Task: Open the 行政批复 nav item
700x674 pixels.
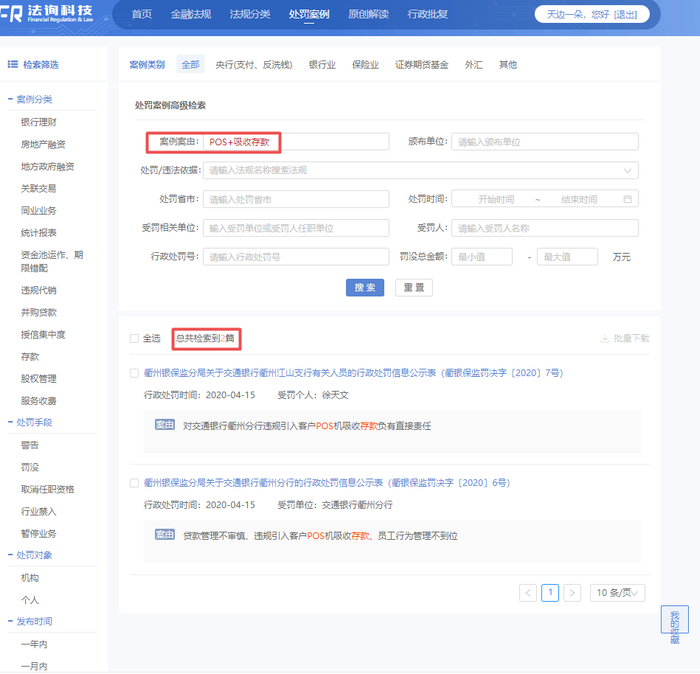Action: [427, 14]
